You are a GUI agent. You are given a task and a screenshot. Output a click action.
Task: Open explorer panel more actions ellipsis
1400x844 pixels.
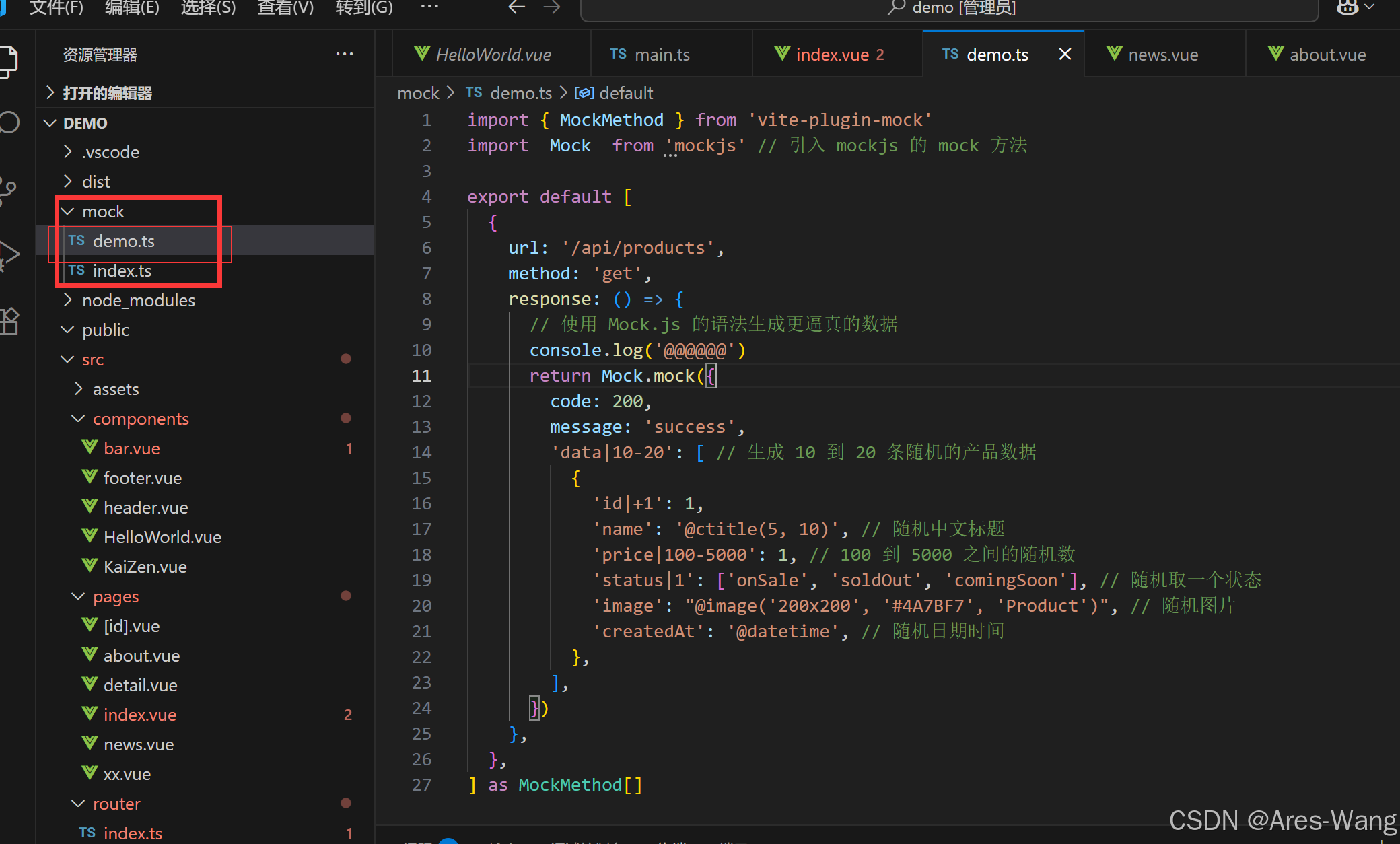pos(345,54)
